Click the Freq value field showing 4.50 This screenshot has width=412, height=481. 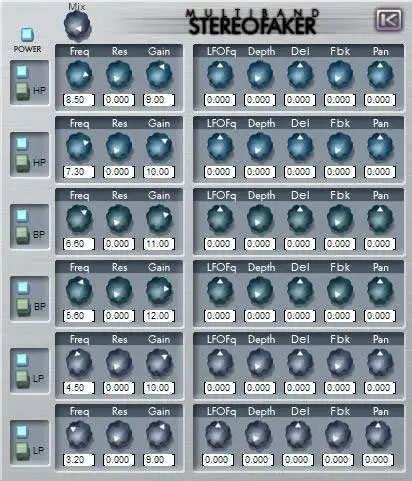(x=79, y=388)
